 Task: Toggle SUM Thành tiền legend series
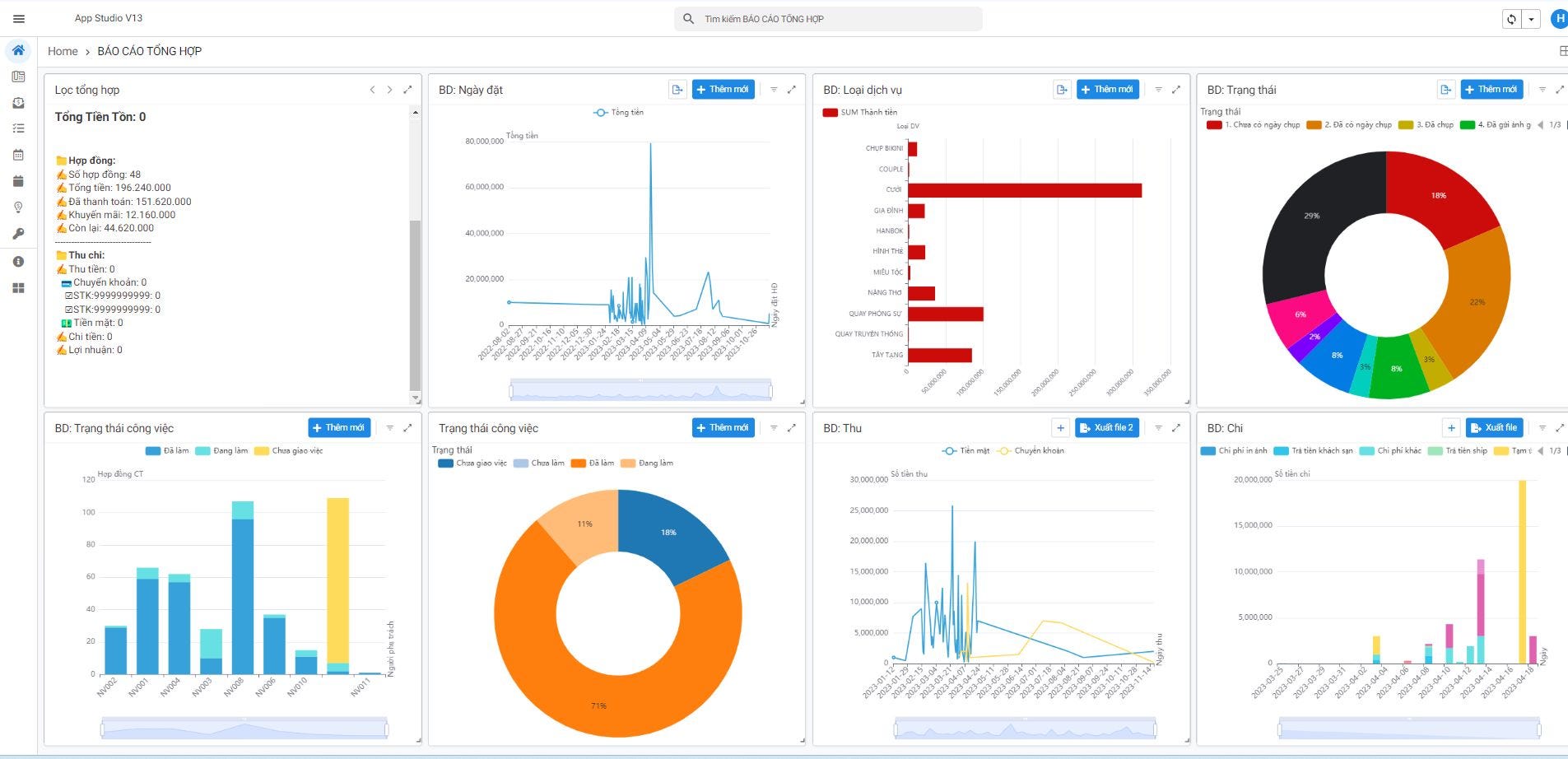pyautogui.click(x=860, y=113)
